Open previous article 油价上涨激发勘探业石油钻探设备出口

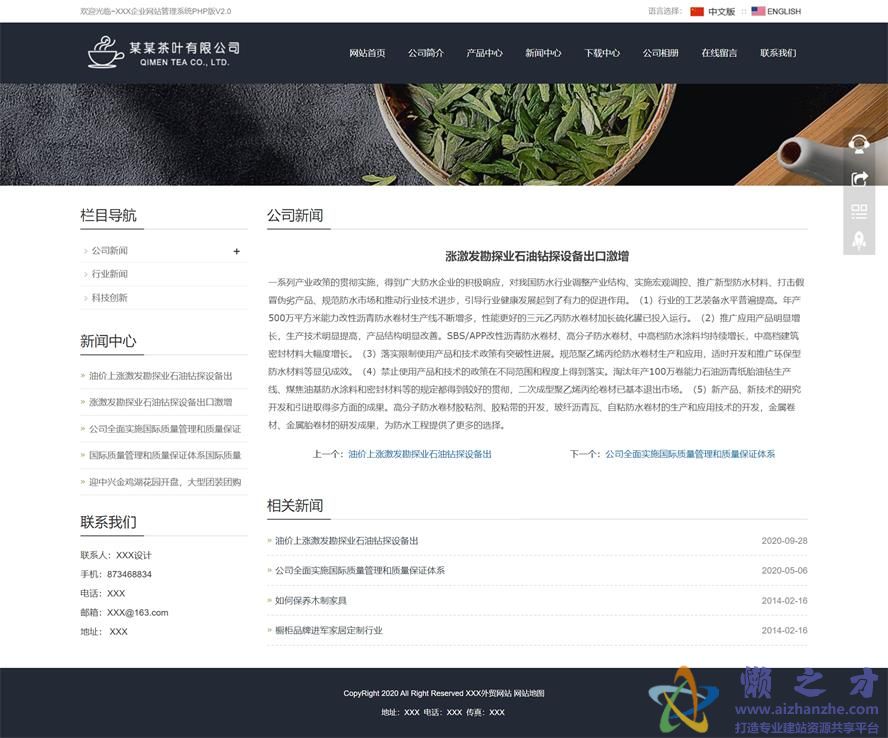(x=419, y=454)
